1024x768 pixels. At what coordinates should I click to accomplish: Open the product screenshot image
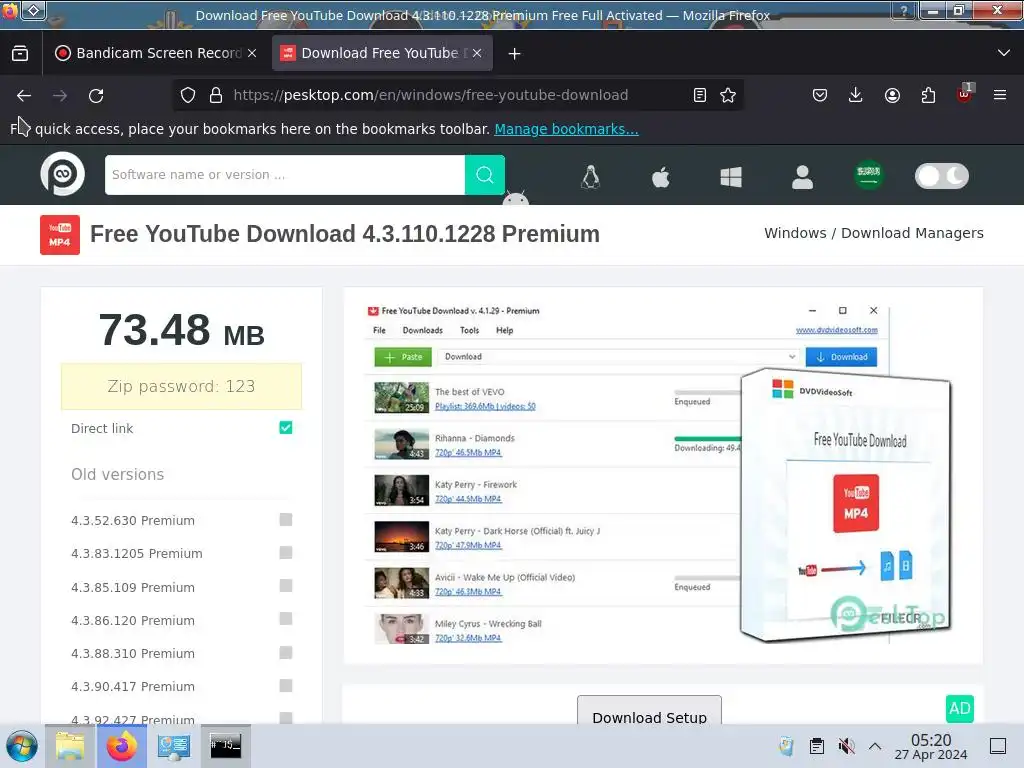(662, 475)
